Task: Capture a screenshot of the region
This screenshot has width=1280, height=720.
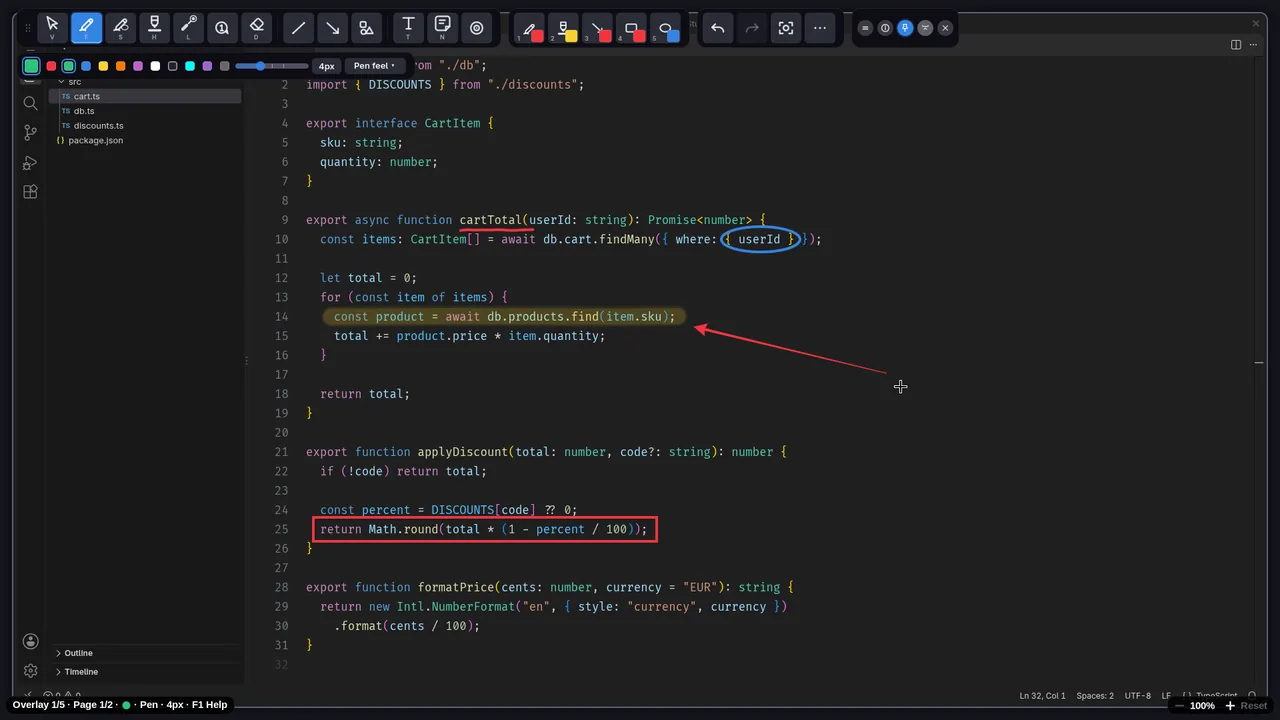Action: [786, 28]
